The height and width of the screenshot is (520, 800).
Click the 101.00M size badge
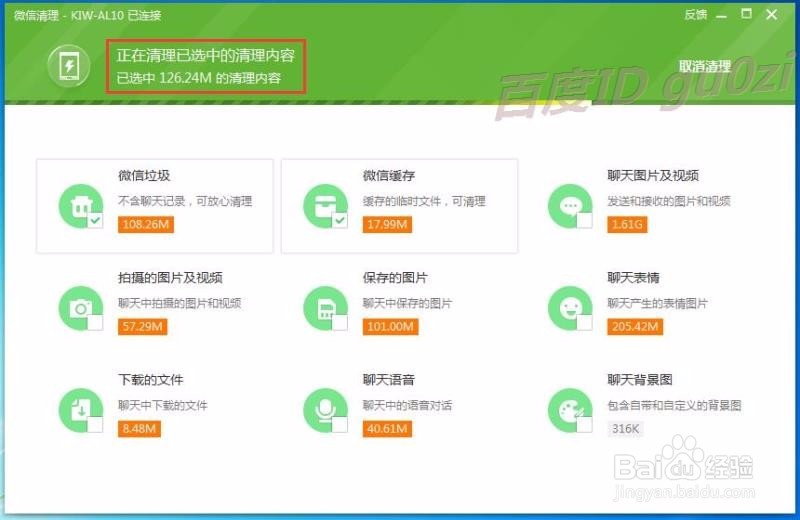[x=390, y=327]
